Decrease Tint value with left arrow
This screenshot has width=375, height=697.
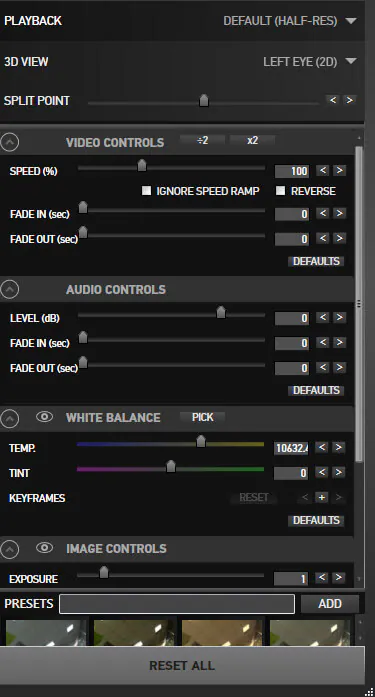pyautogui.click(x=322, y=472)
